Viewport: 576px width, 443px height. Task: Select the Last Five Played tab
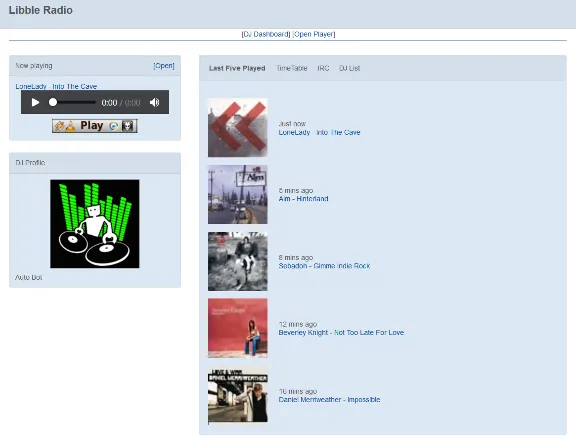(237, 68)
